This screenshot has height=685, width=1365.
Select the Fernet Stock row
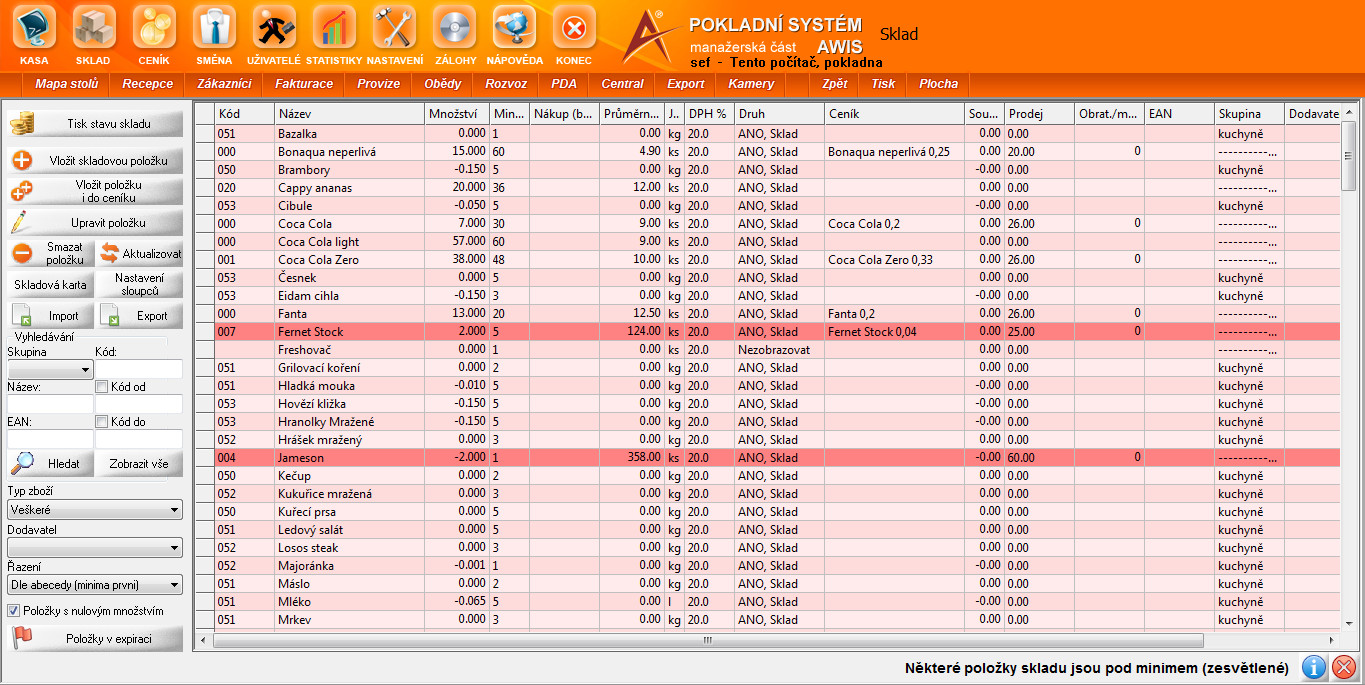click(766, 332)
